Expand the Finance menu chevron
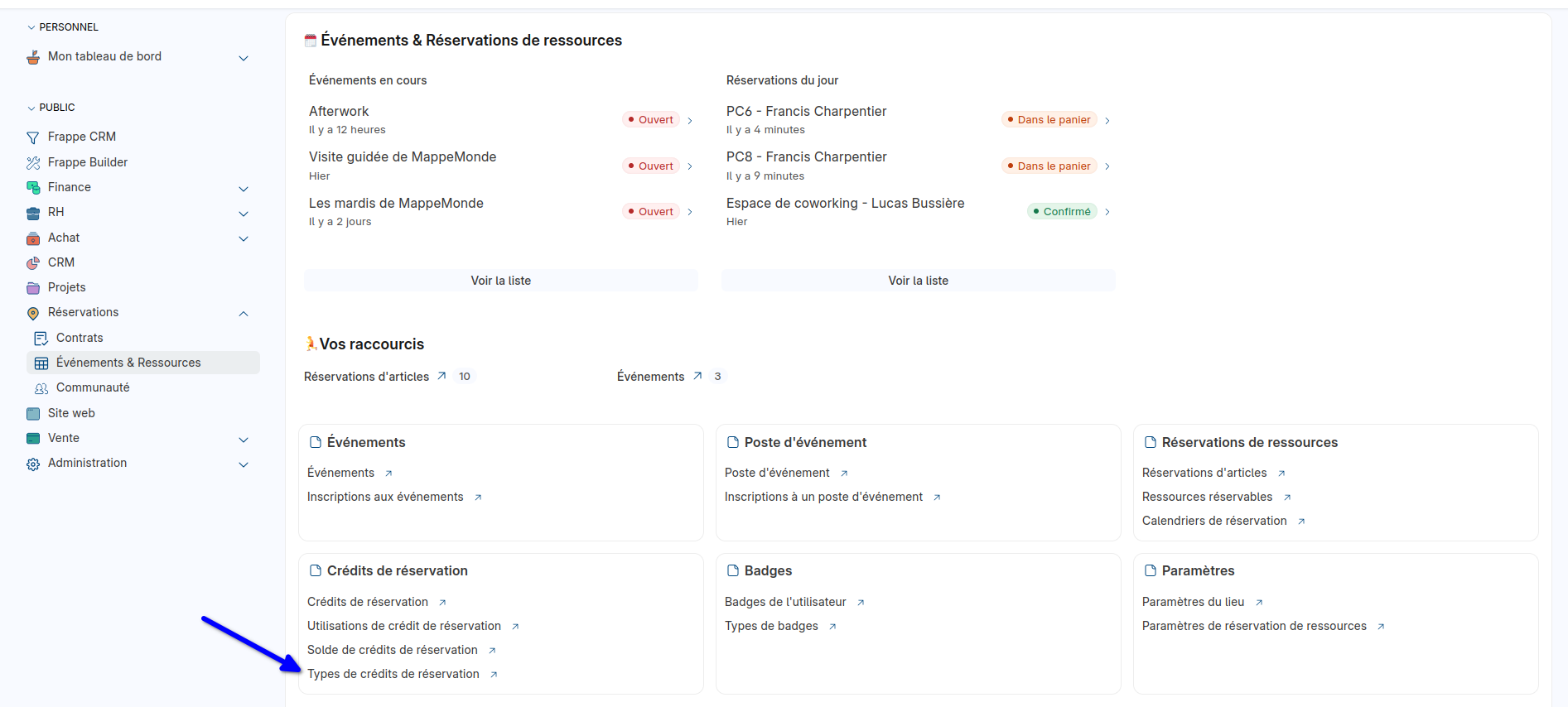Image resolution: width=1568 pixels, height=707 pixels. pyautogui.click(x=244, y=189)
